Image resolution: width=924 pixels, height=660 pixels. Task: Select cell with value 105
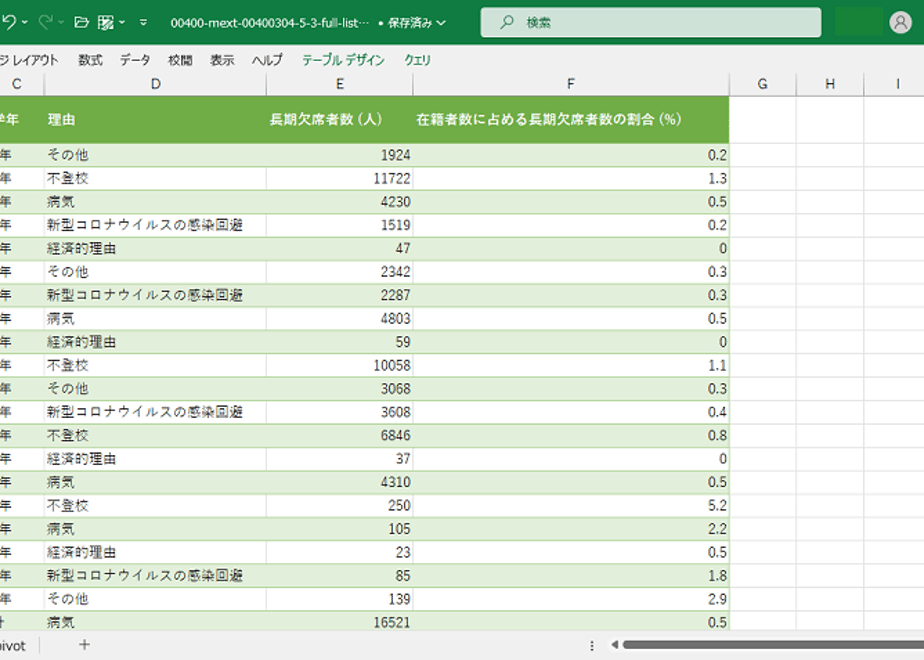[x=339, y=529]
